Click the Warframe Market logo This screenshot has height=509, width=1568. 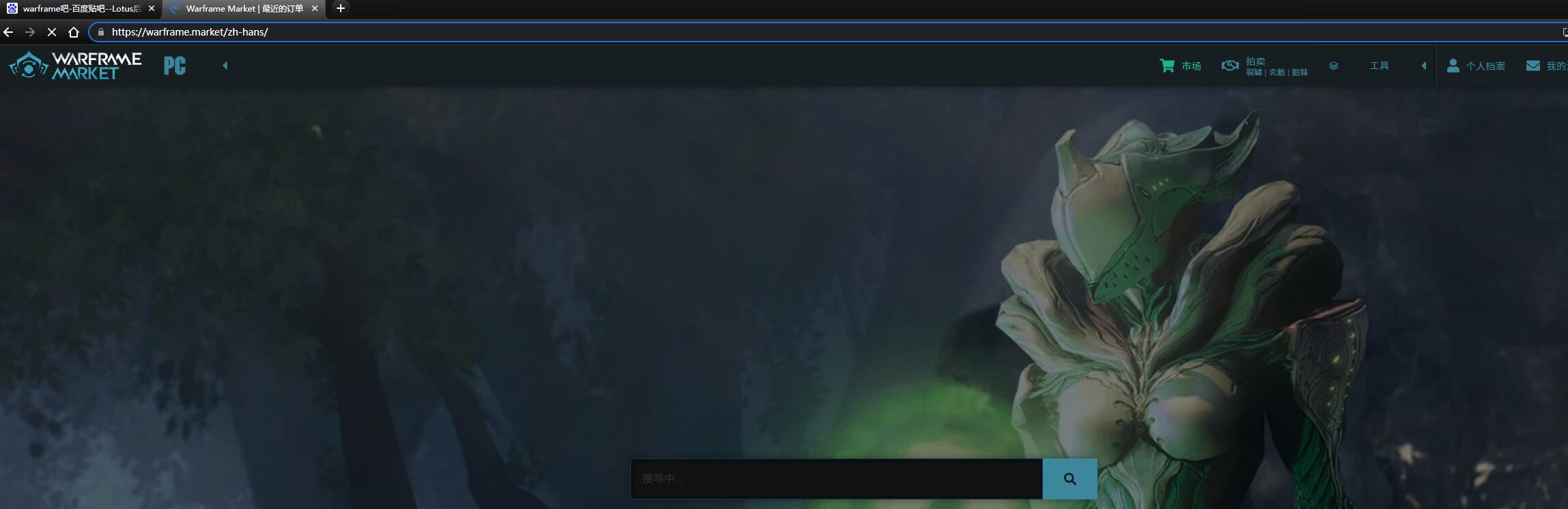[x=75, y=66]
